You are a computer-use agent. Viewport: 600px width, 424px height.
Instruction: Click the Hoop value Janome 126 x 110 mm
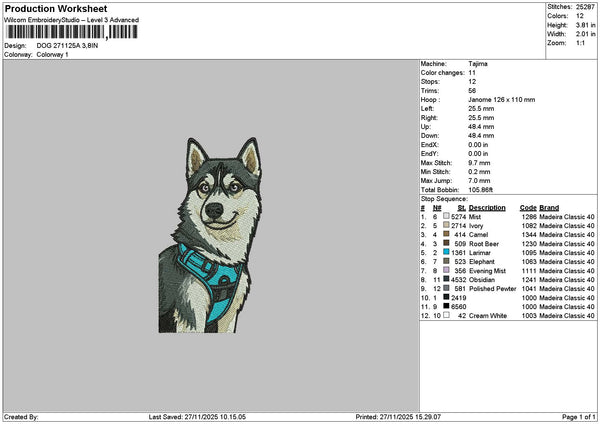[502, 100]
